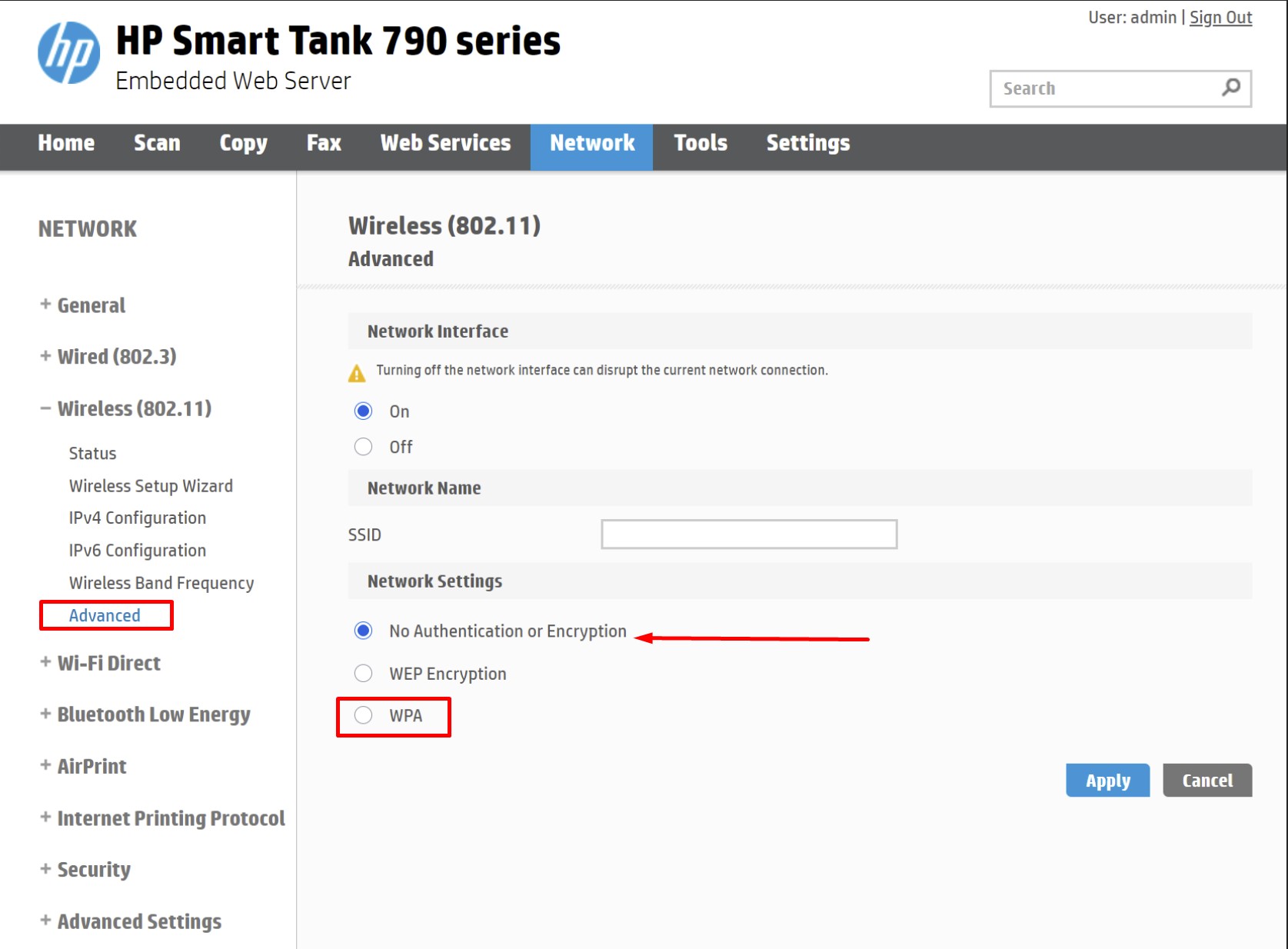Open the Copy tab
Viewport: 1288px width, 949px height.
pos(243,143)
